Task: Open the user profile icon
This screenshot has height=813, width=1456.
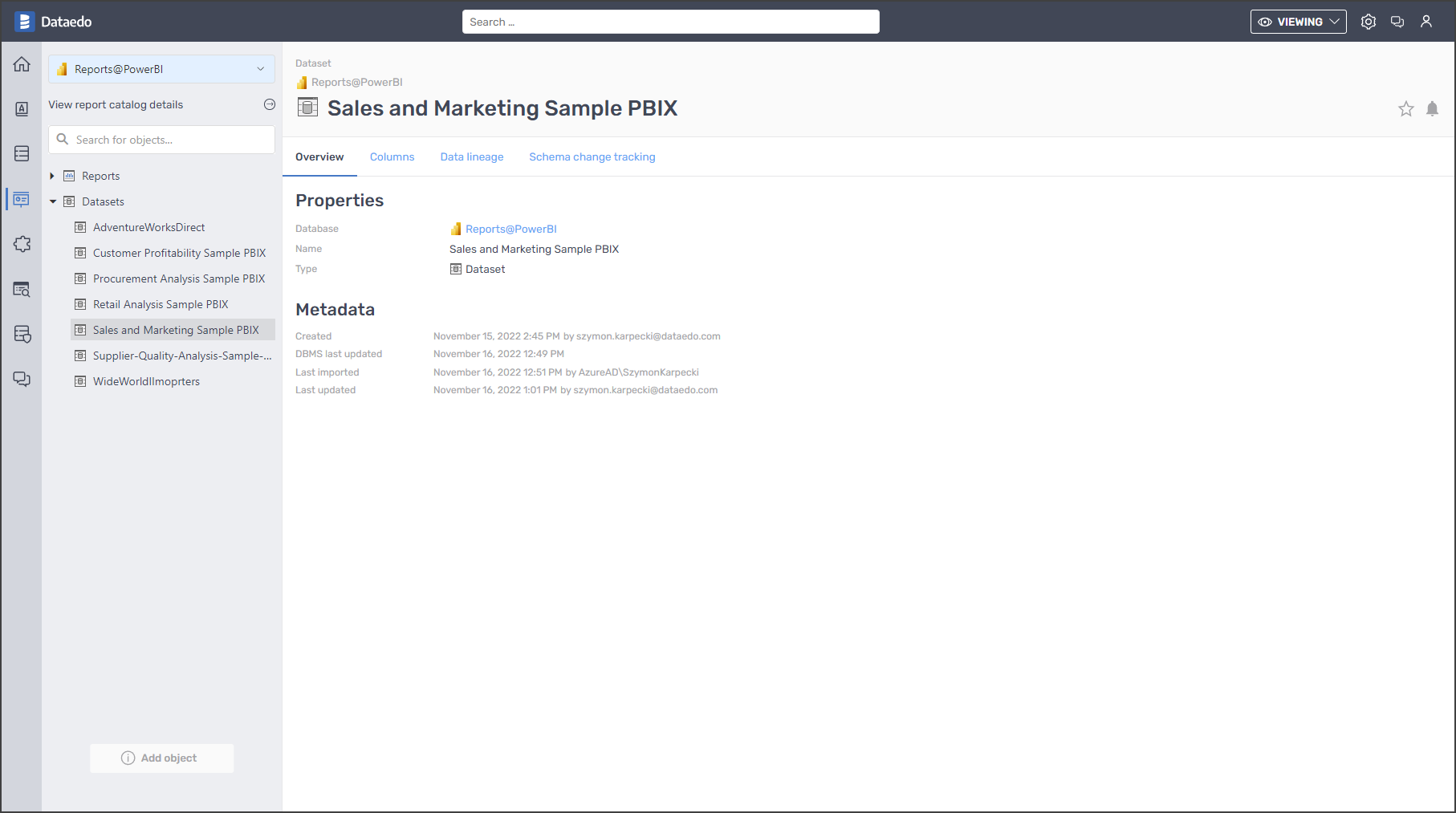Action: tap(1426, 22)
